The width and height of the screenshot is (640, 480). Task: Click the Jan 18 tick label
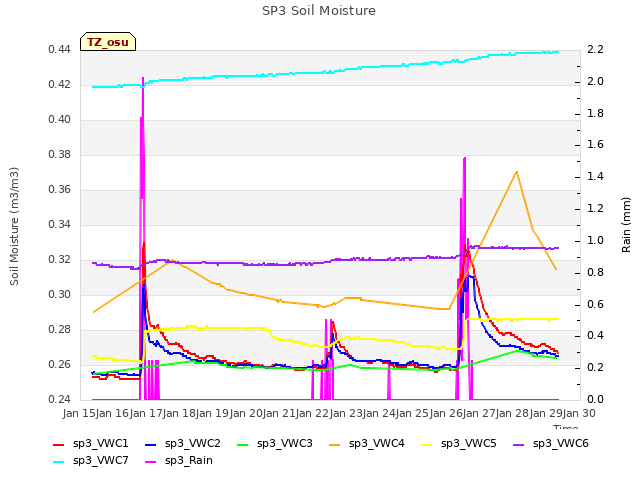(x=180, y=413)
